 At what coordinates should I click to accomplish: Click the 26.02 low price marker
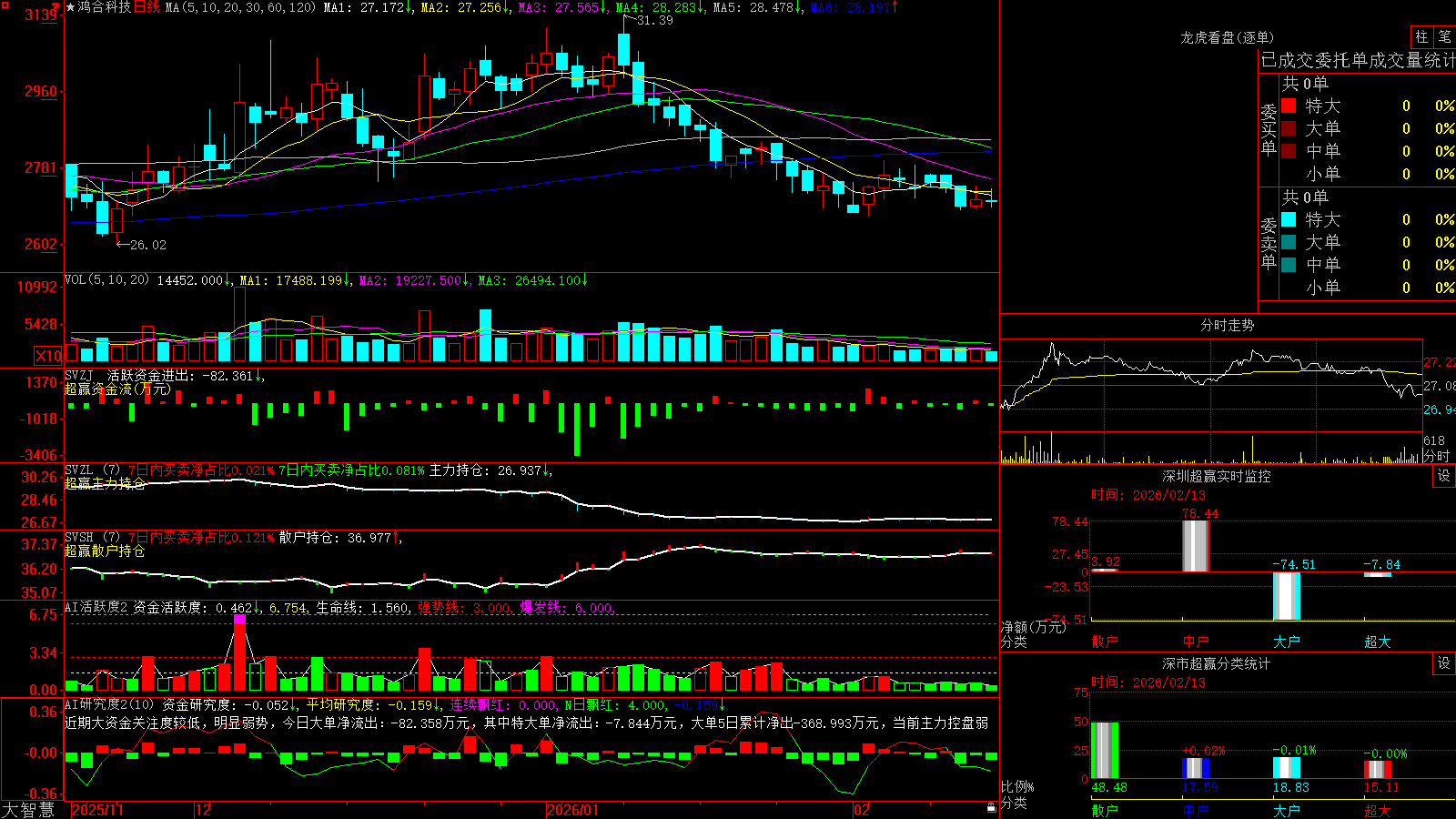point(147,245)
